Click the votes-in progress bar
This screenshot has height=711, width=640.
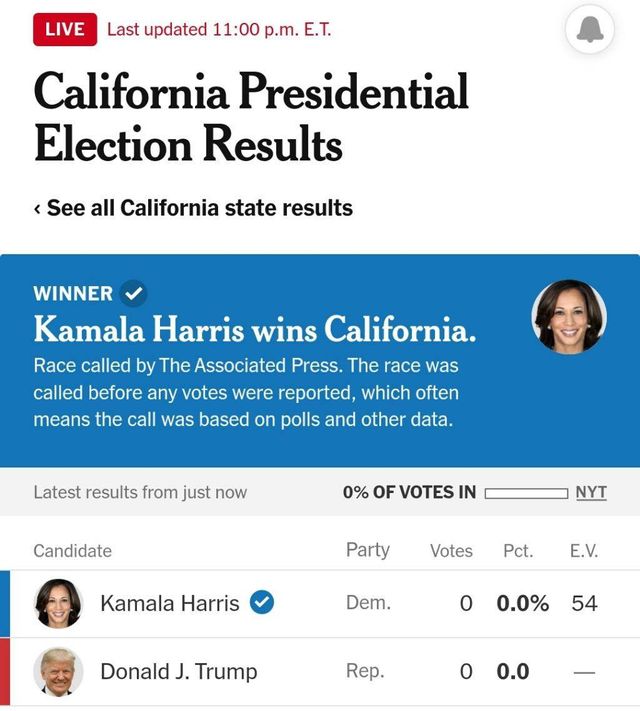526,492
